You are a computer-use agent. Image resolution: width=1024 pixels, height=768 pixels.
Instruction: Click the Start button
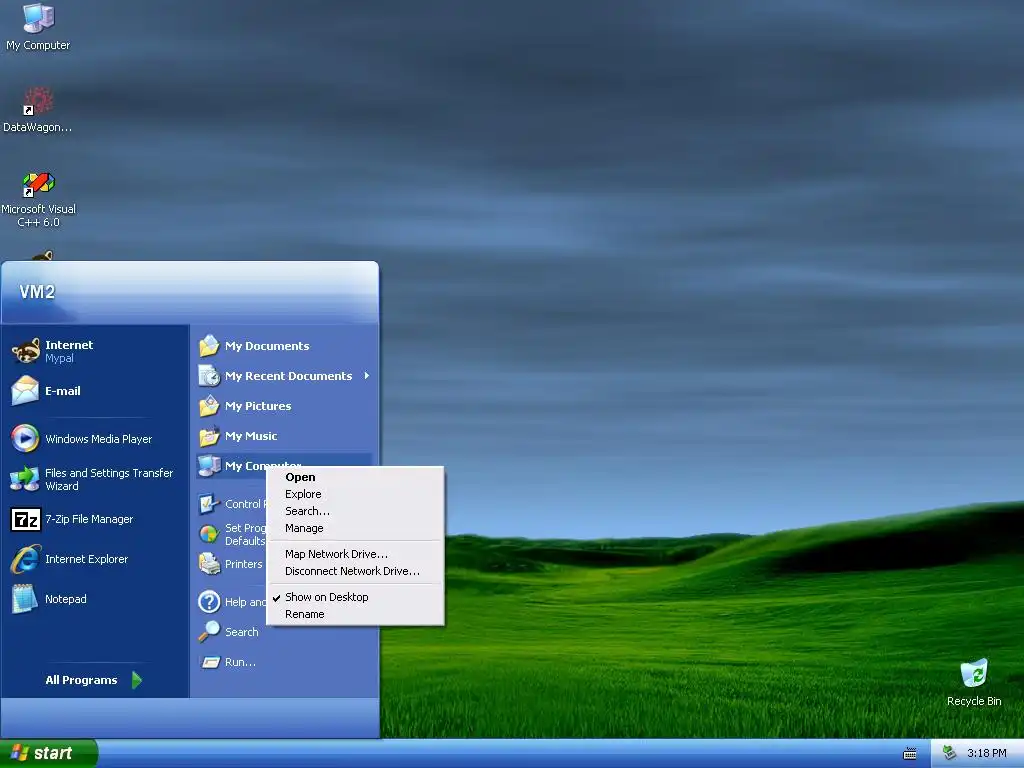[48, 753]
